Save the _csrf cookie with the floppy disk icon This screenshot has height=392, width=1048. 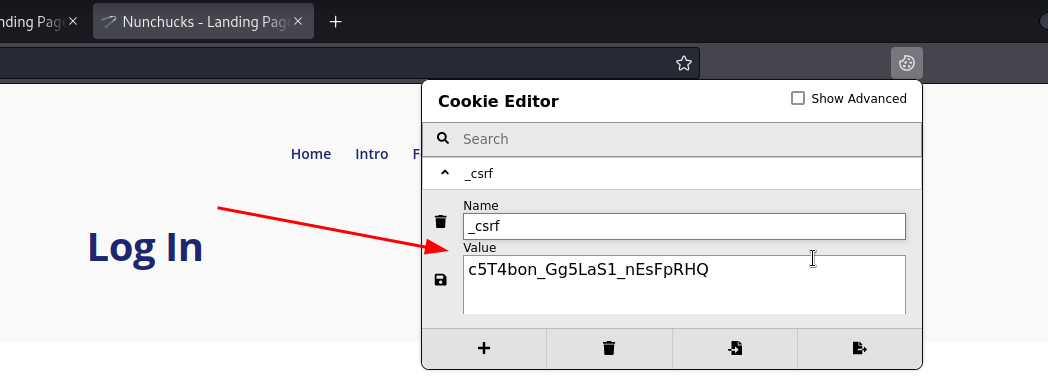[440, 280]
